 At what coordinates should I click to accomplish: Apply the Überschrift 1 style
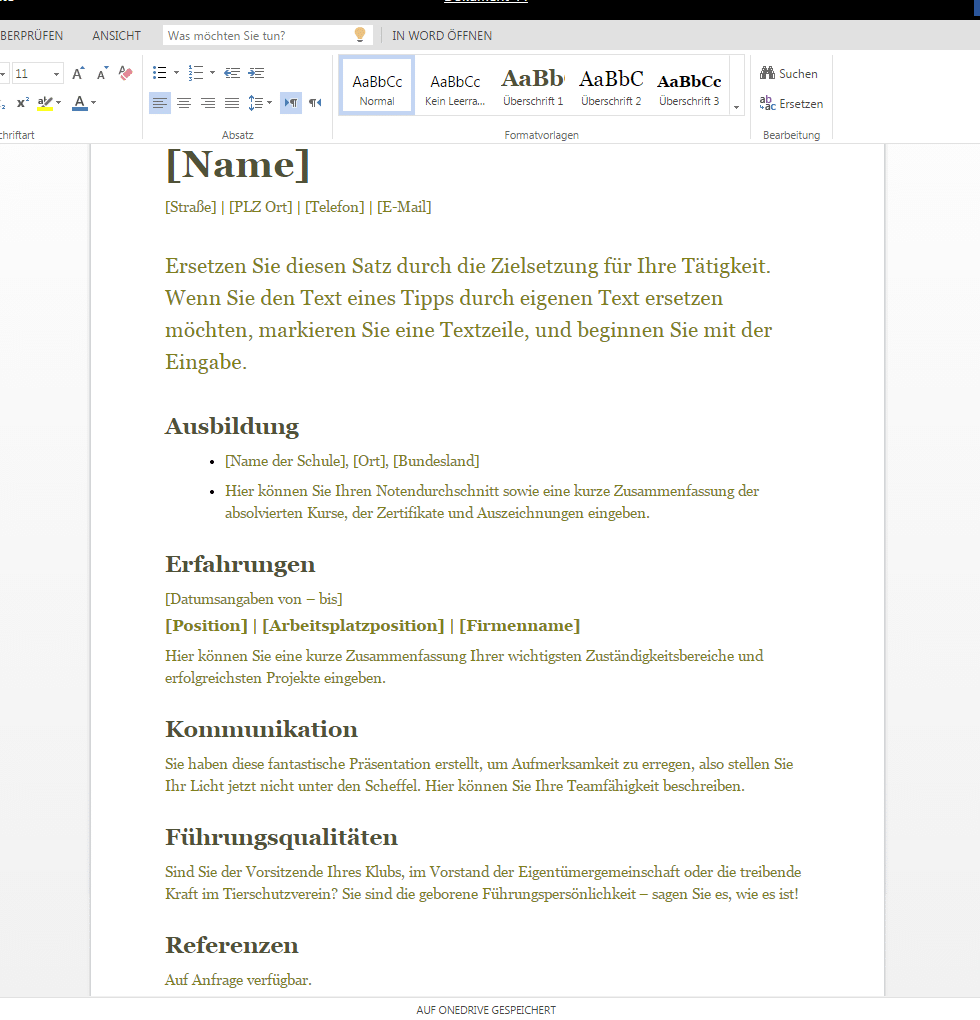533,86
